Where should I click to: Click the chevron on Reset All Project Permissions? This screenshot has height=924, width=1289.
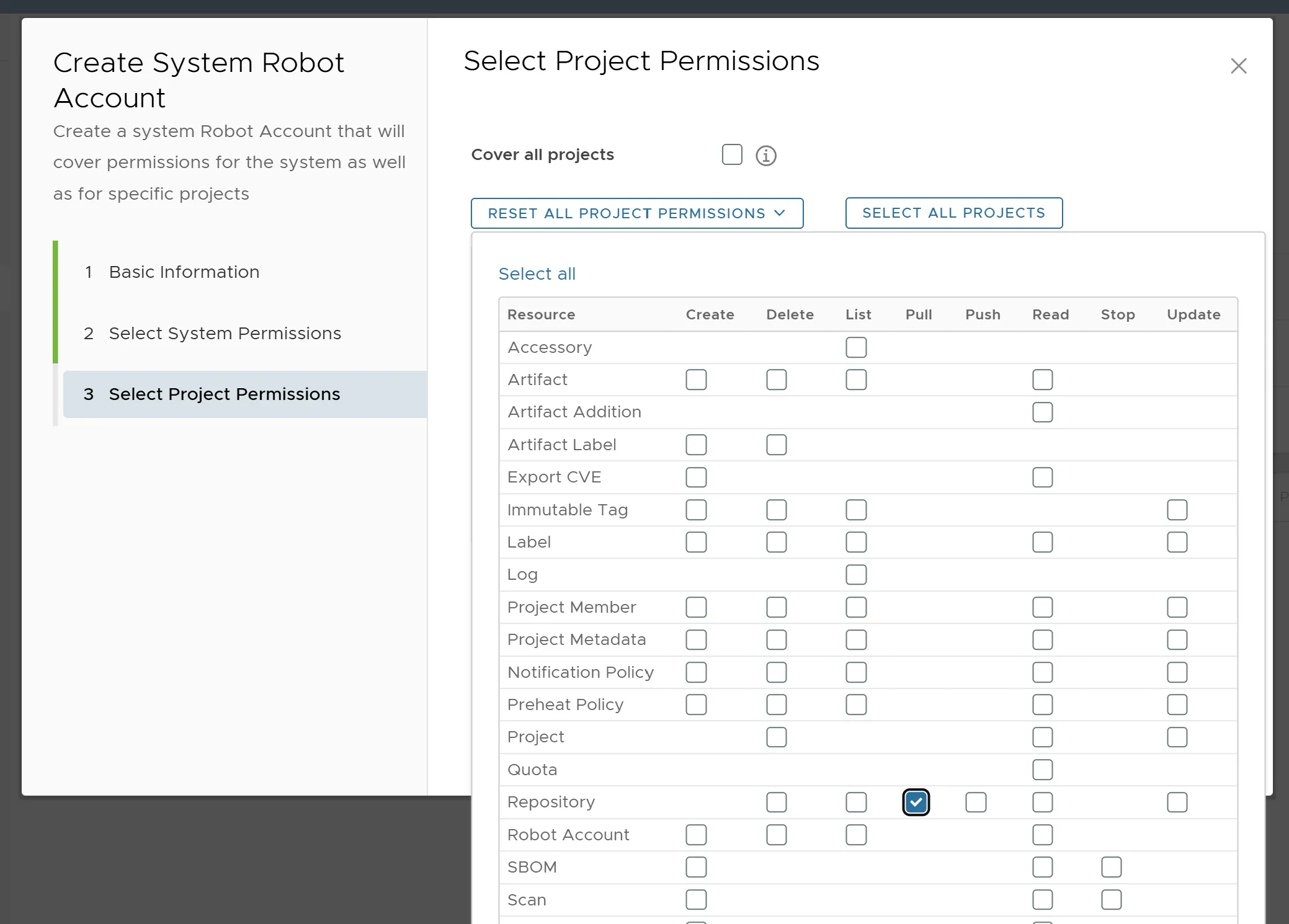tap(780, 213)
